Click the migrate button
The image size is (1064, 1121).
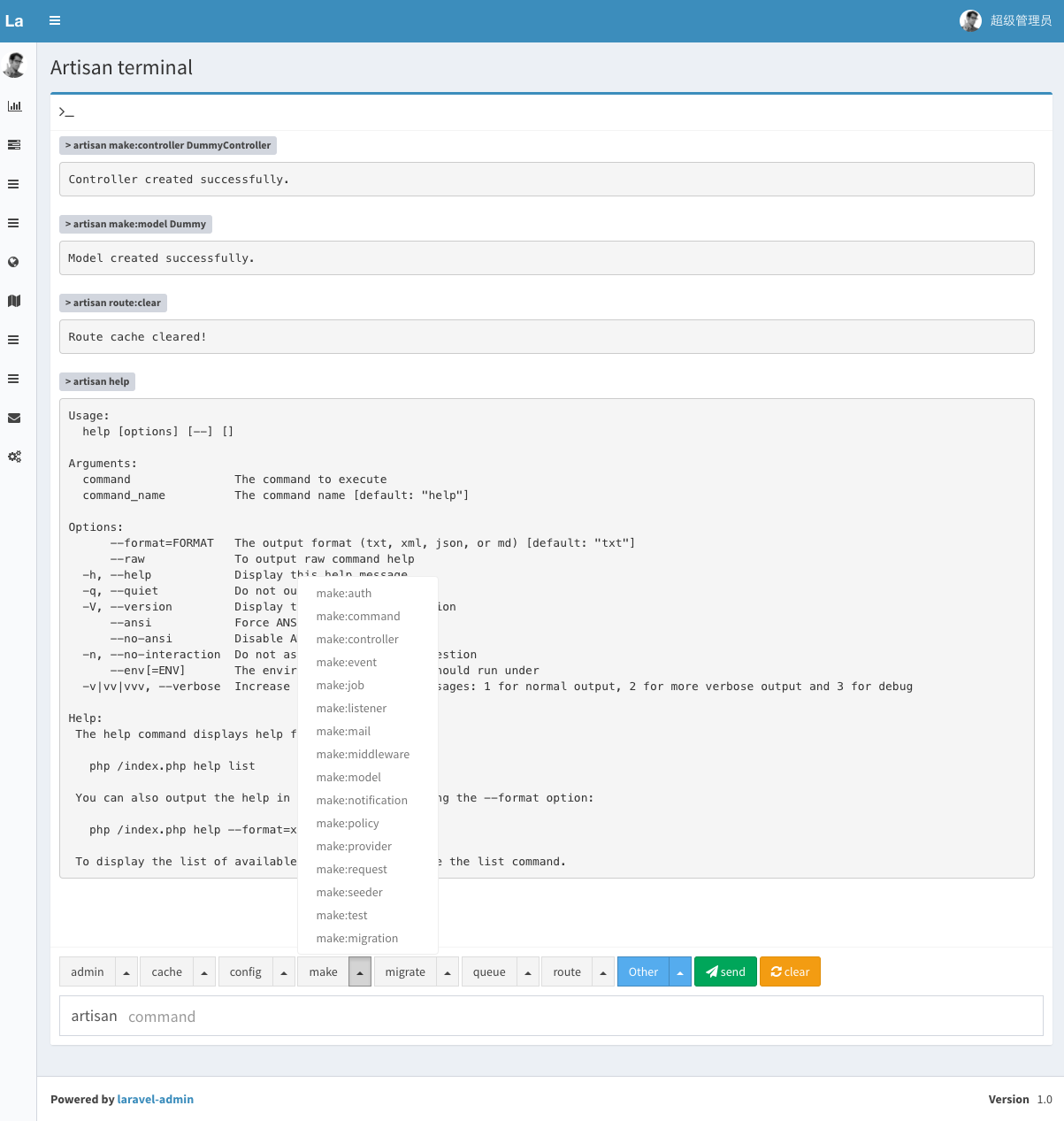pos(405,971)
